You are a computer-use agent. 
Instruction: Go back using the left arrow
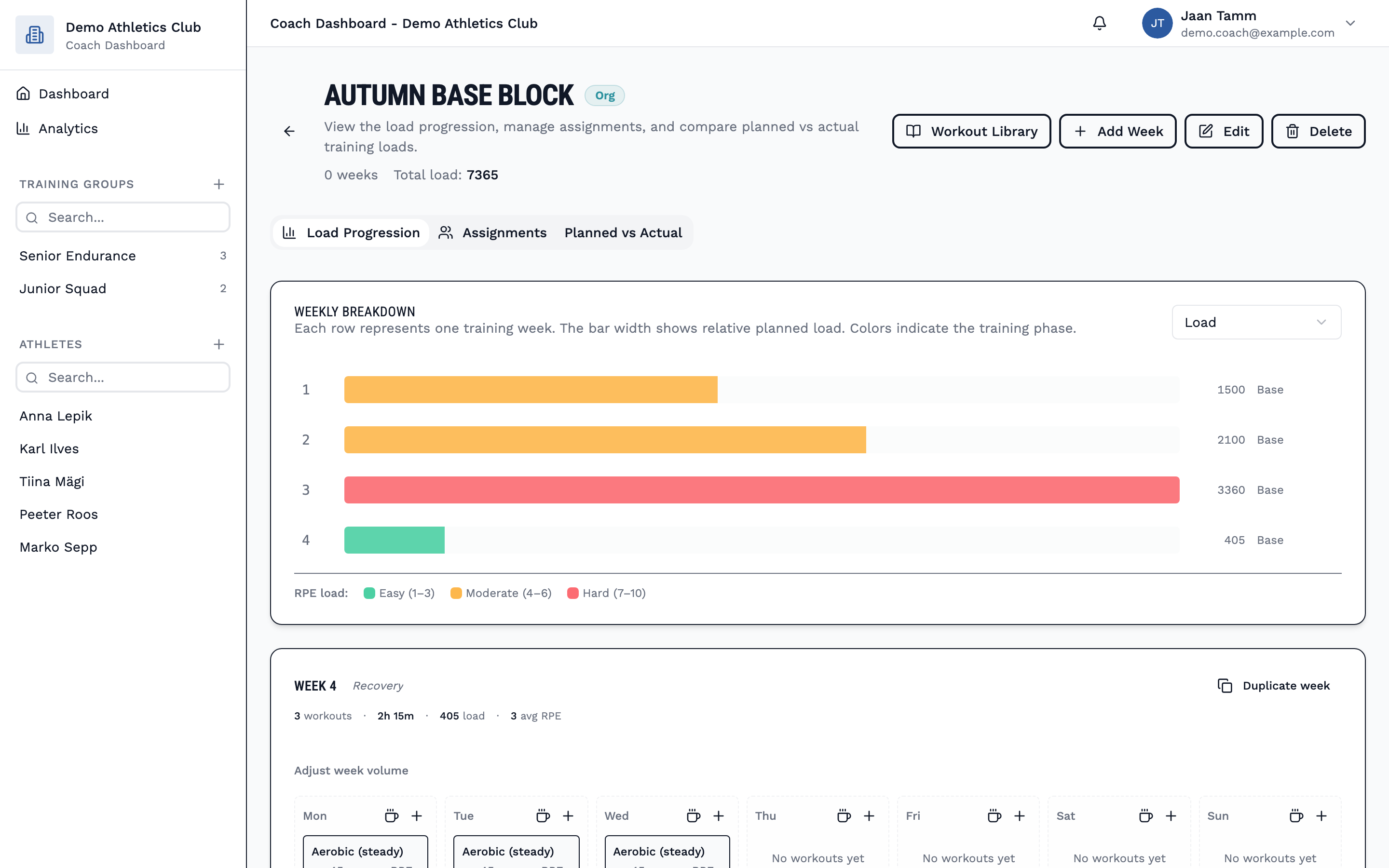point(289,132)
